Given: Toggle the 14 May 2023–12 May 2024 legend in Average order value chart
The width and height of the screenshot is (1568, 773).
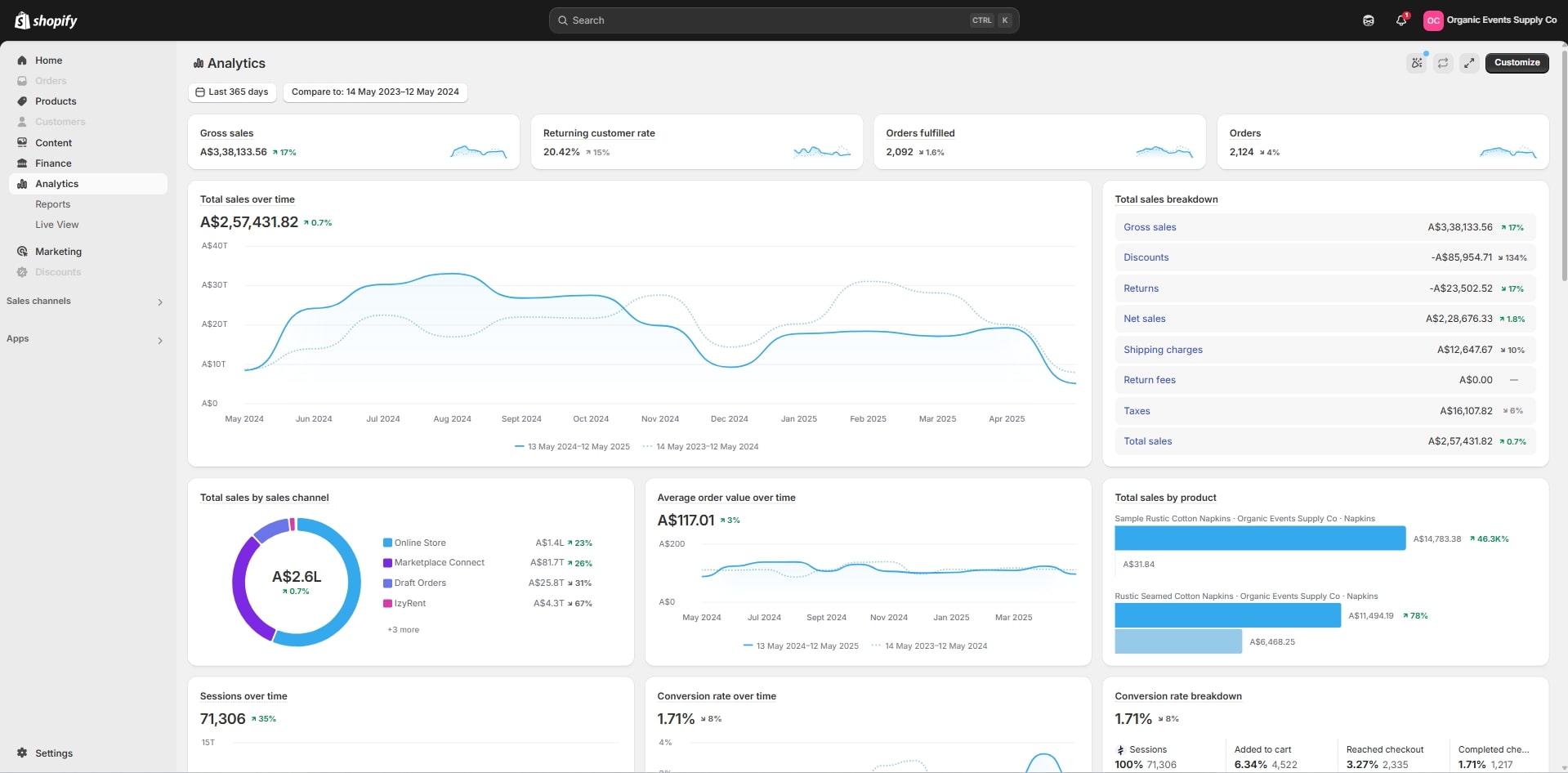Looking at the screenshot, I should click(x=930, y=646).
